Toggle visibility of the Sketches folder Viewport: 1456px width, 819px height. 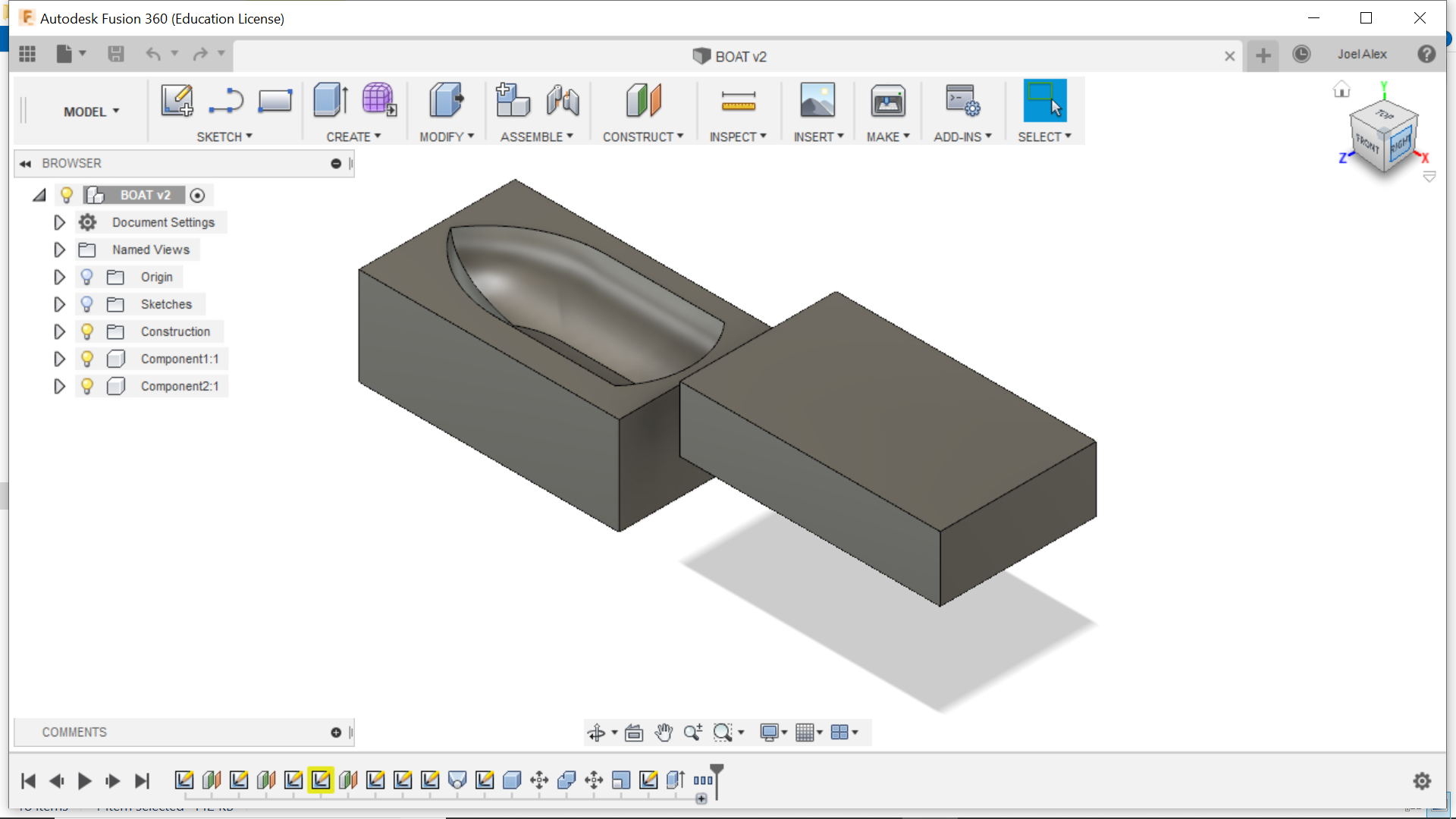click(x=86, y=304)
